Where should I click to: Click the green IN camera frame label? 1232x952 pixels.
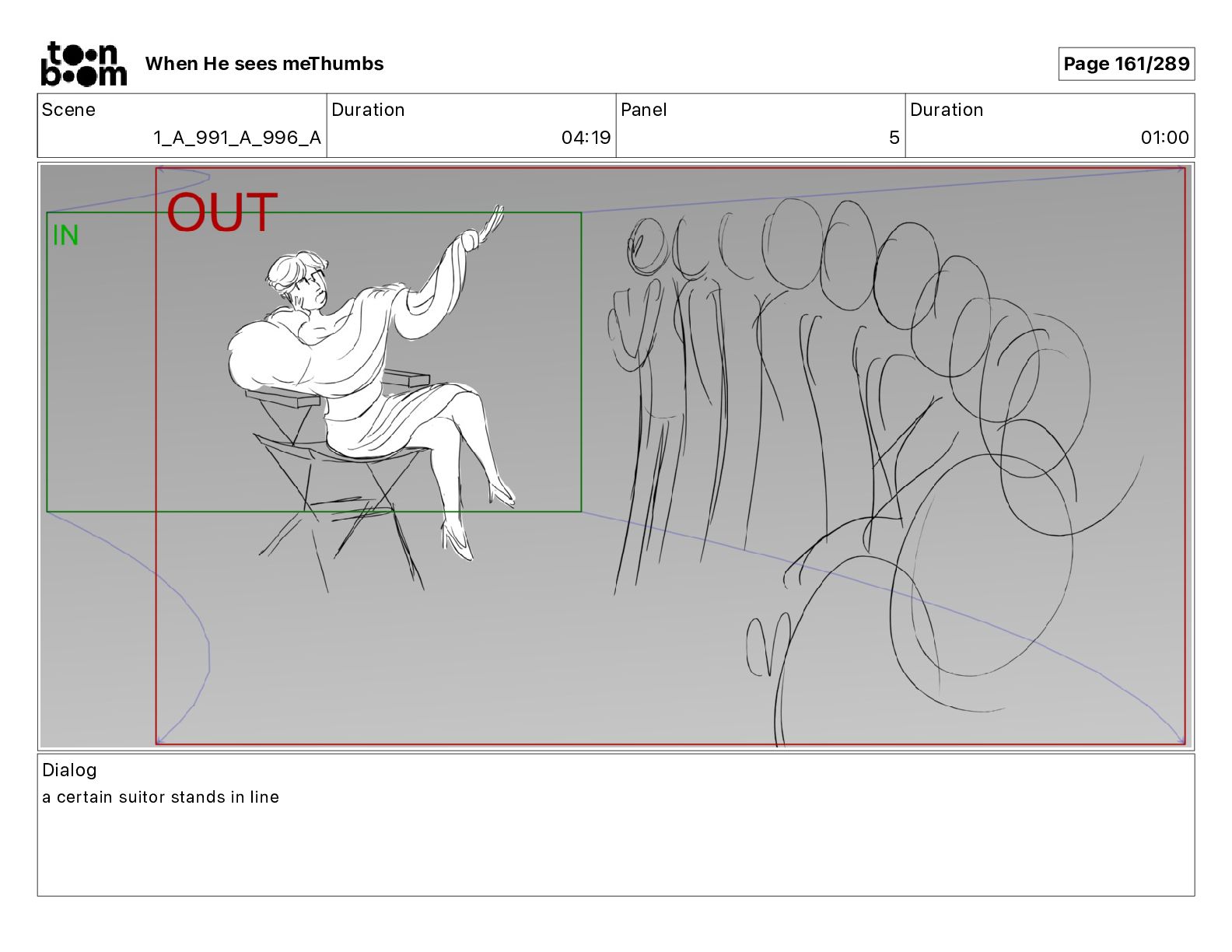(x=65, y=236)
